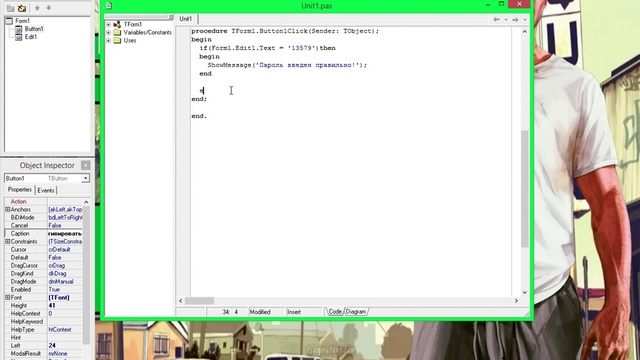Switch to the Events tab
This screenshot has height=360, width=640.
(46, 191)
